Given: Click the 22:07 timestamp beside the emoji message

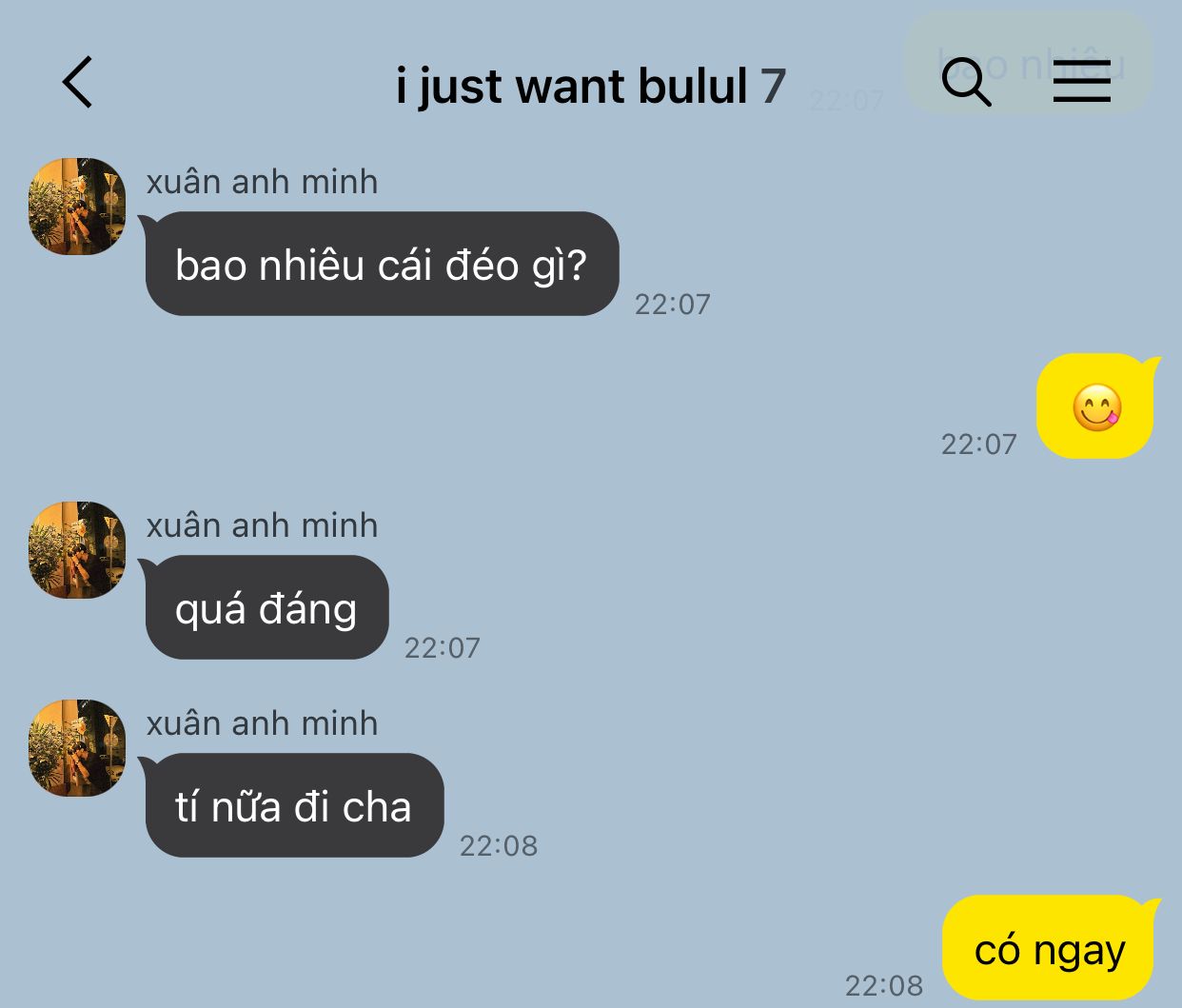Looking at the screenshot, I should pyautogui.click(x=978, y=444).
